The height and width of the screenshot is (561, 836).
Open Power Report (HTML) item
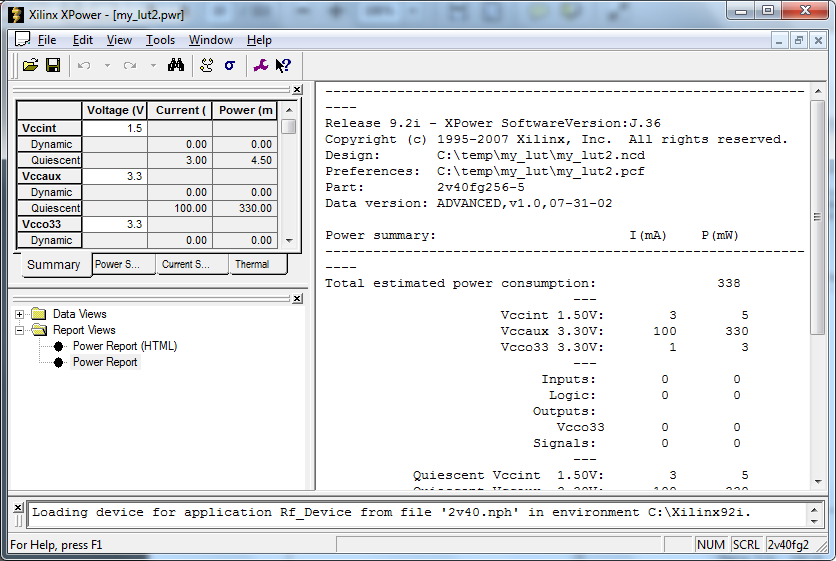(x=125, y=346)
